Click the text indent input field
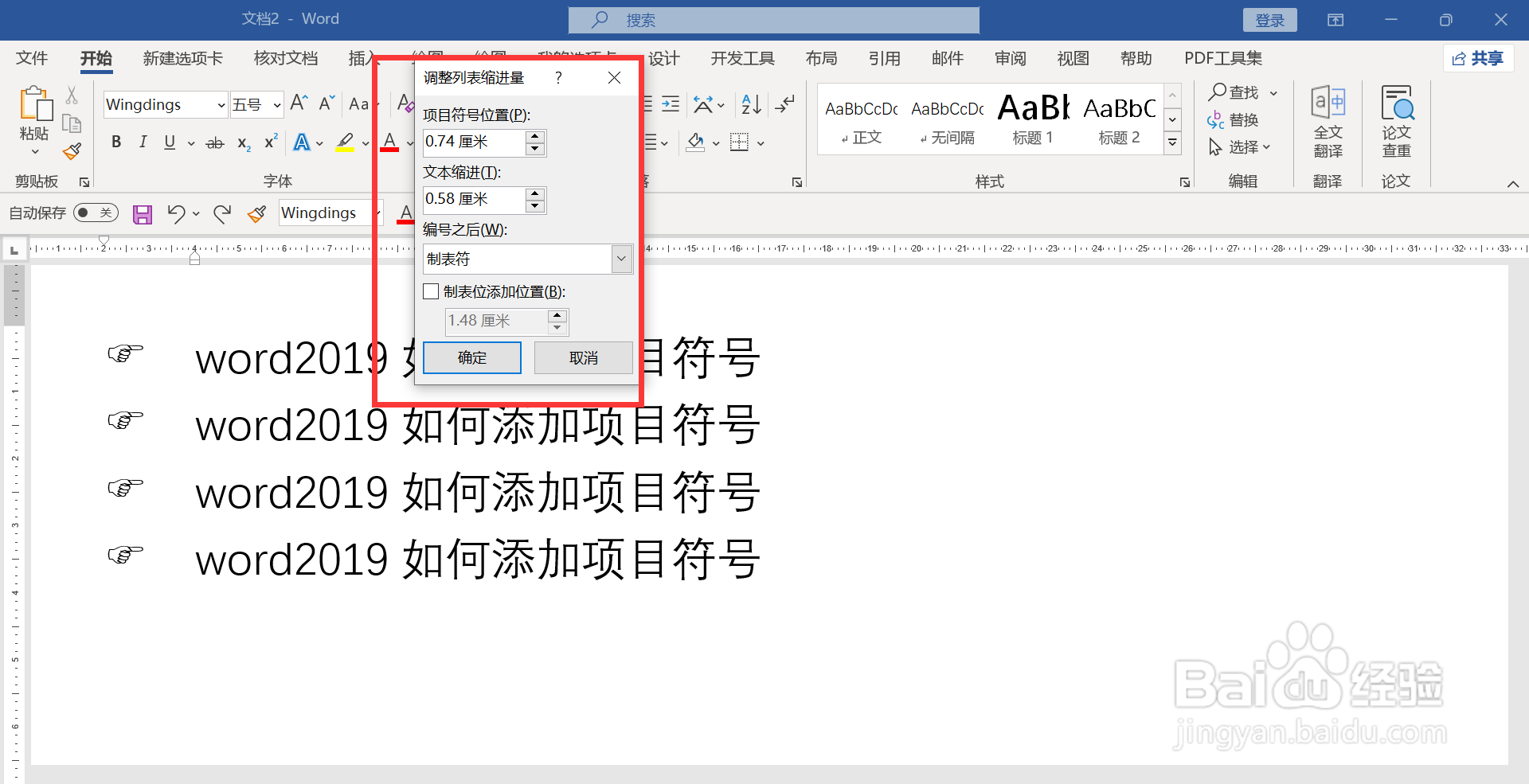1529x784 pixels. coord(475,200)
